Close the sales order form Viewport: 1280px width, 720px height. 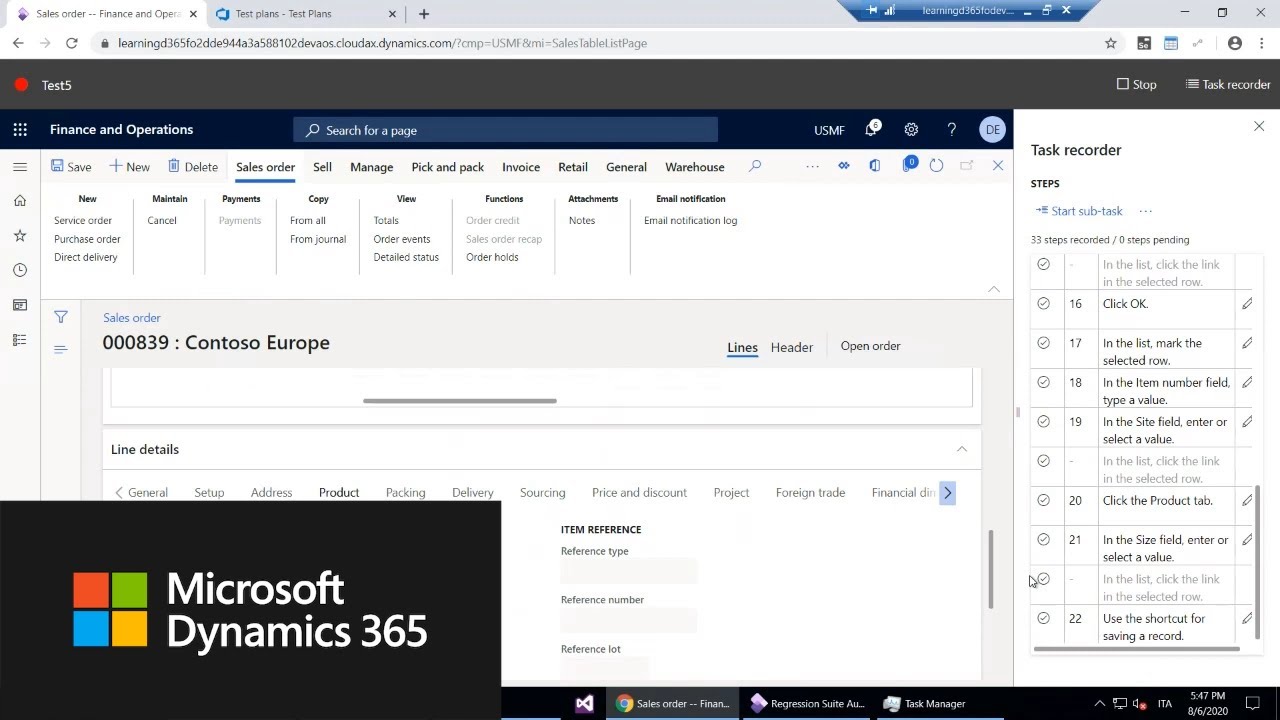click(x=998, y=166)
